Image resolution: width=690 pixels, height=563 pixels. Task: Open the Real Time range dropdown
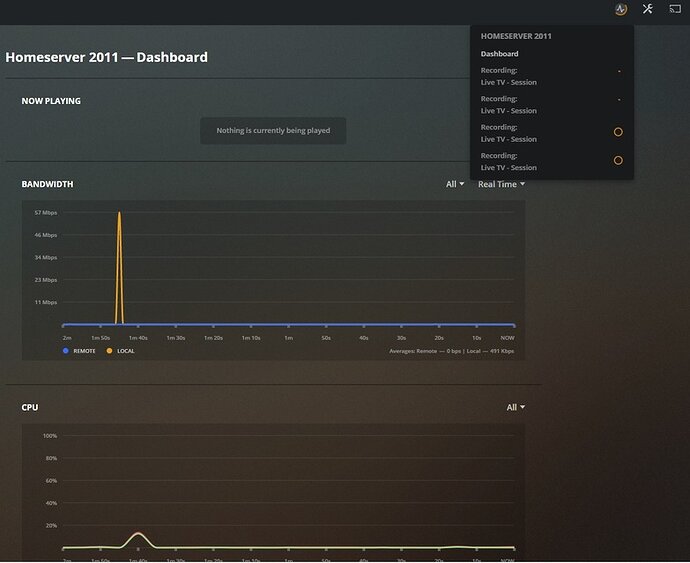click(501, 184)
